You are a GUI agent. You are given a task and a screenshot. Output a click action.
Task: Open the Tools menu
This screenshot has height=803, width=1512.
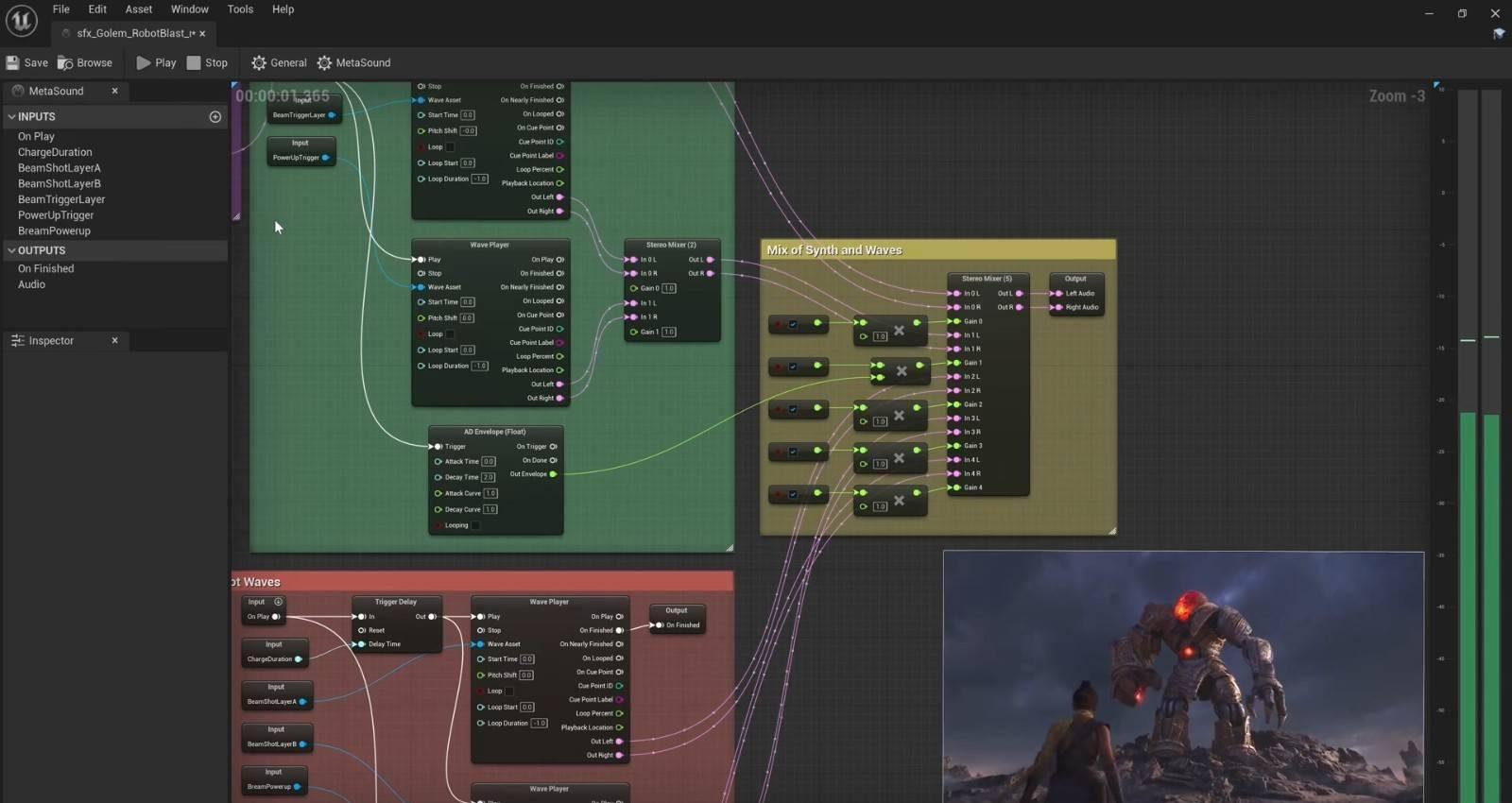click(240, 9)
